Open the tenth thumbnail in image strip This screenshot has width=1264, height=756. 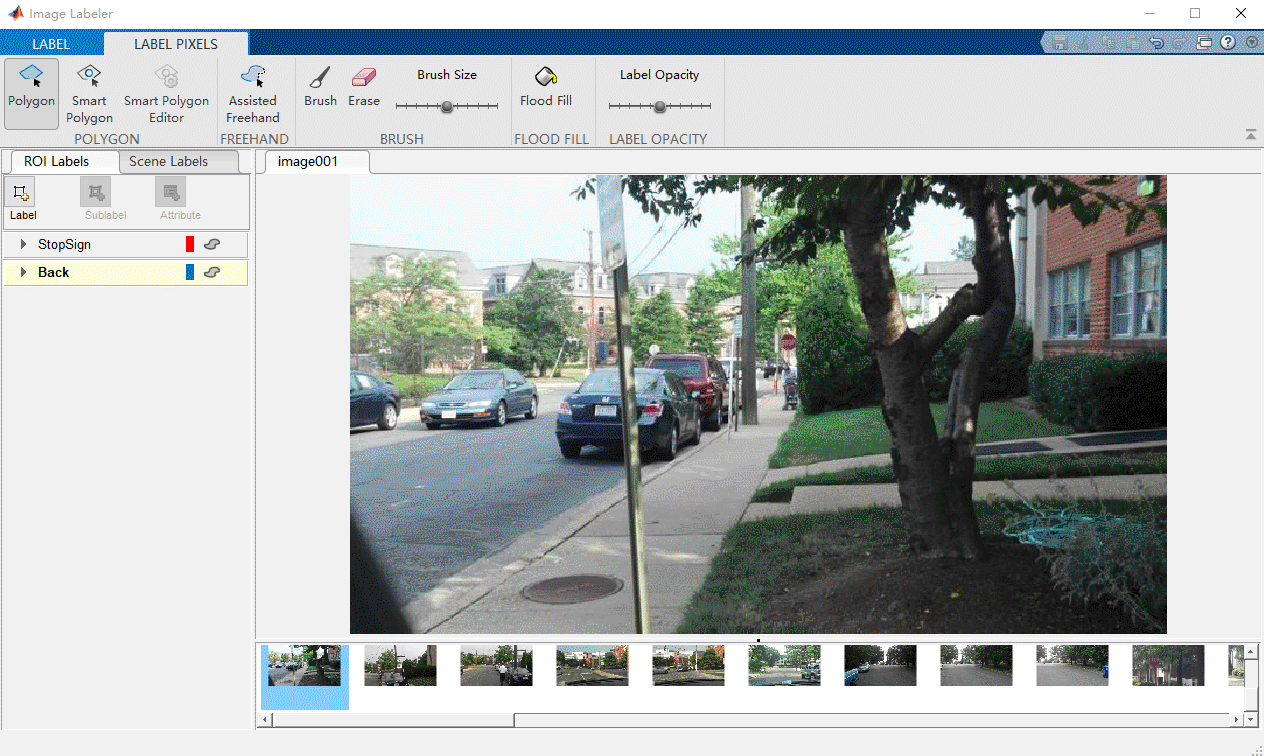point(1168,665)
